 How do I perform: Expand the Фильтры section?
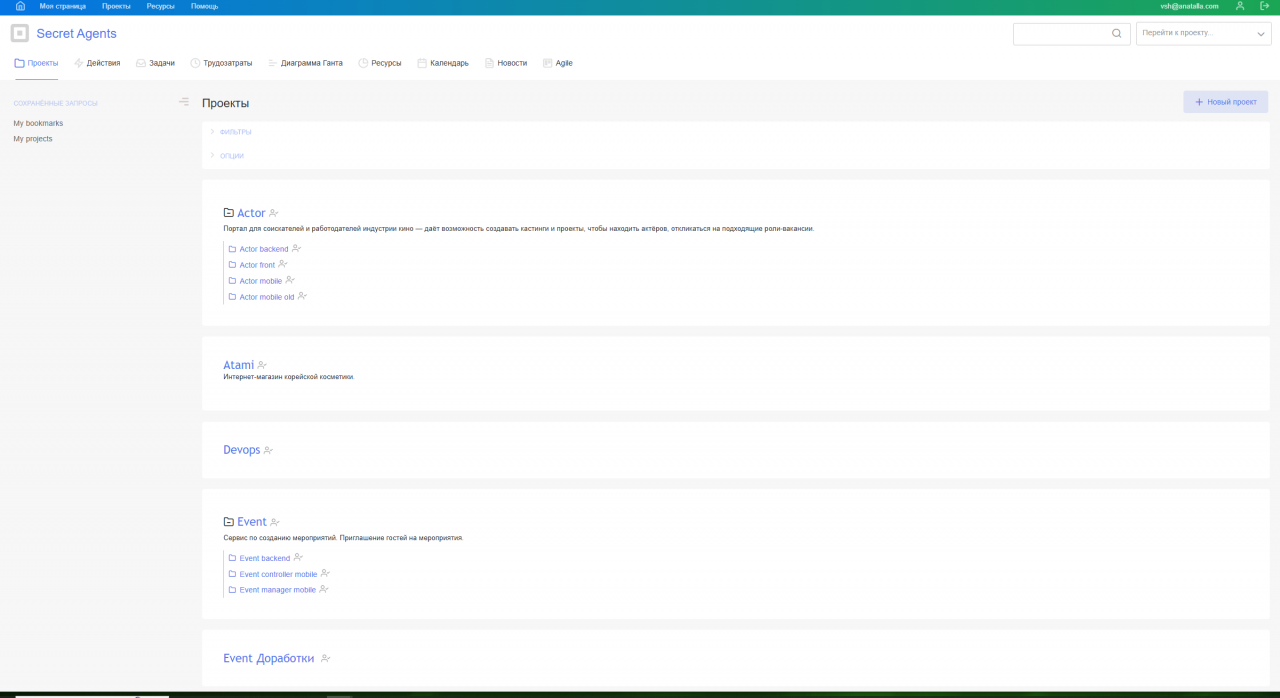[x=235, y=132]
